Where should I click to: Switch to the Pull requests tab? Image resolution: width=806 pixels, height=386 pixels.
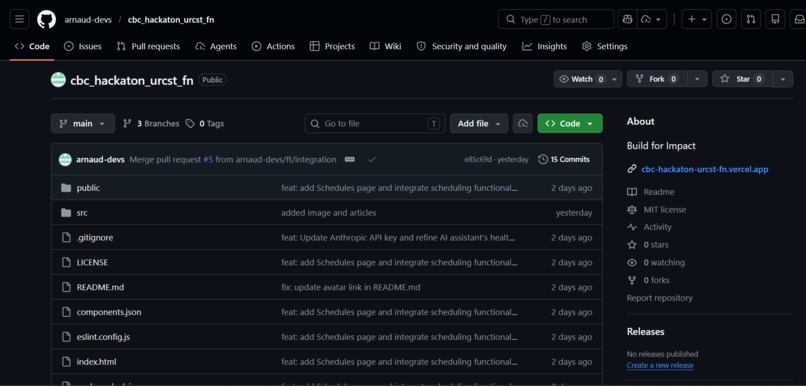[x=148, y=46]
